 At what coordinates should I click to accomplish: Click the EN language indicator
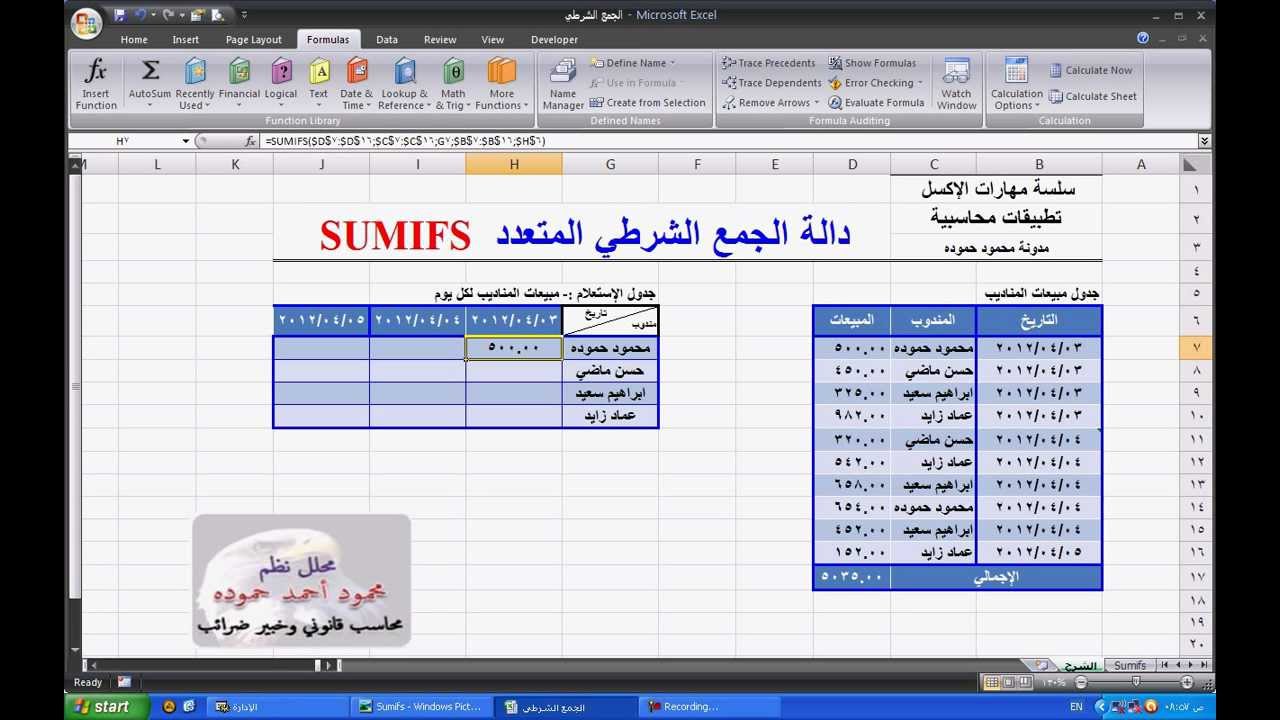[1076, 706]
